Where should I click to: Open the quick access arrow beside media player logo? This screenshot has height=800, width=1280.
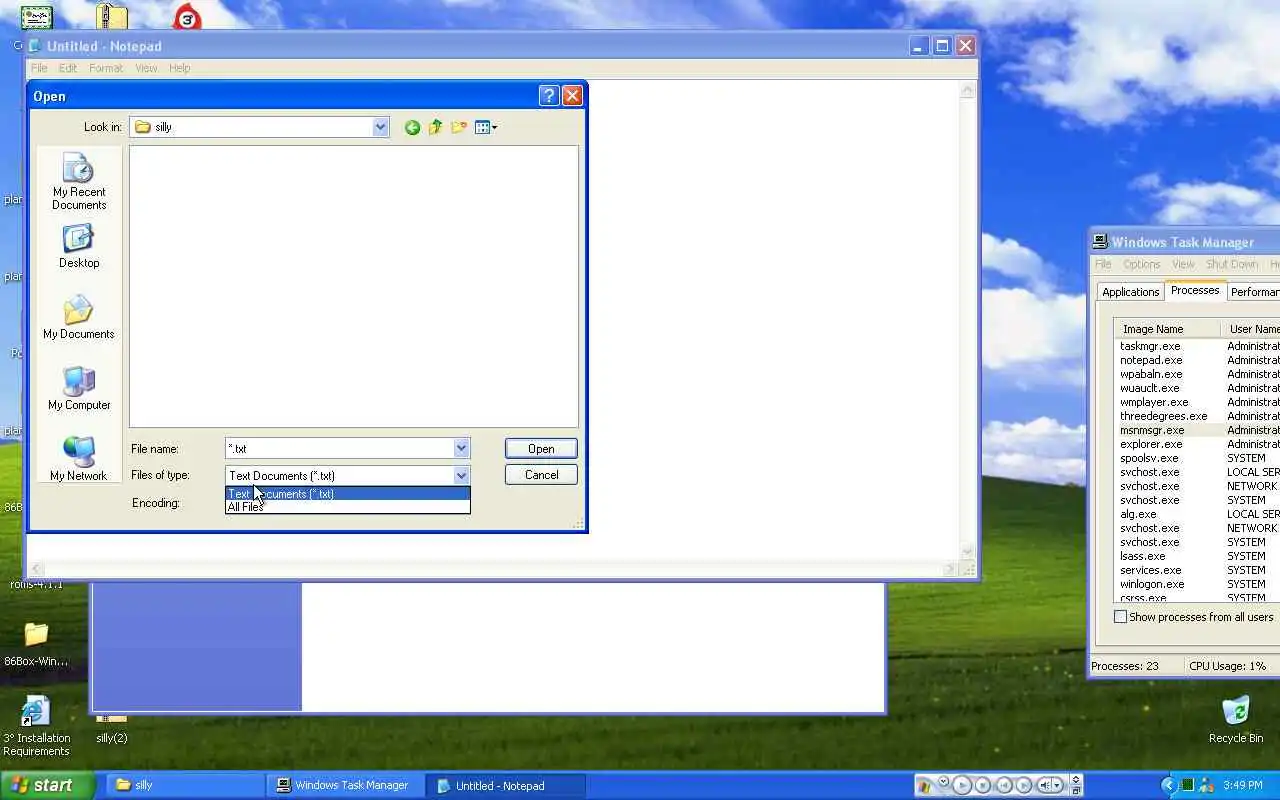click(x=943, y=781)
